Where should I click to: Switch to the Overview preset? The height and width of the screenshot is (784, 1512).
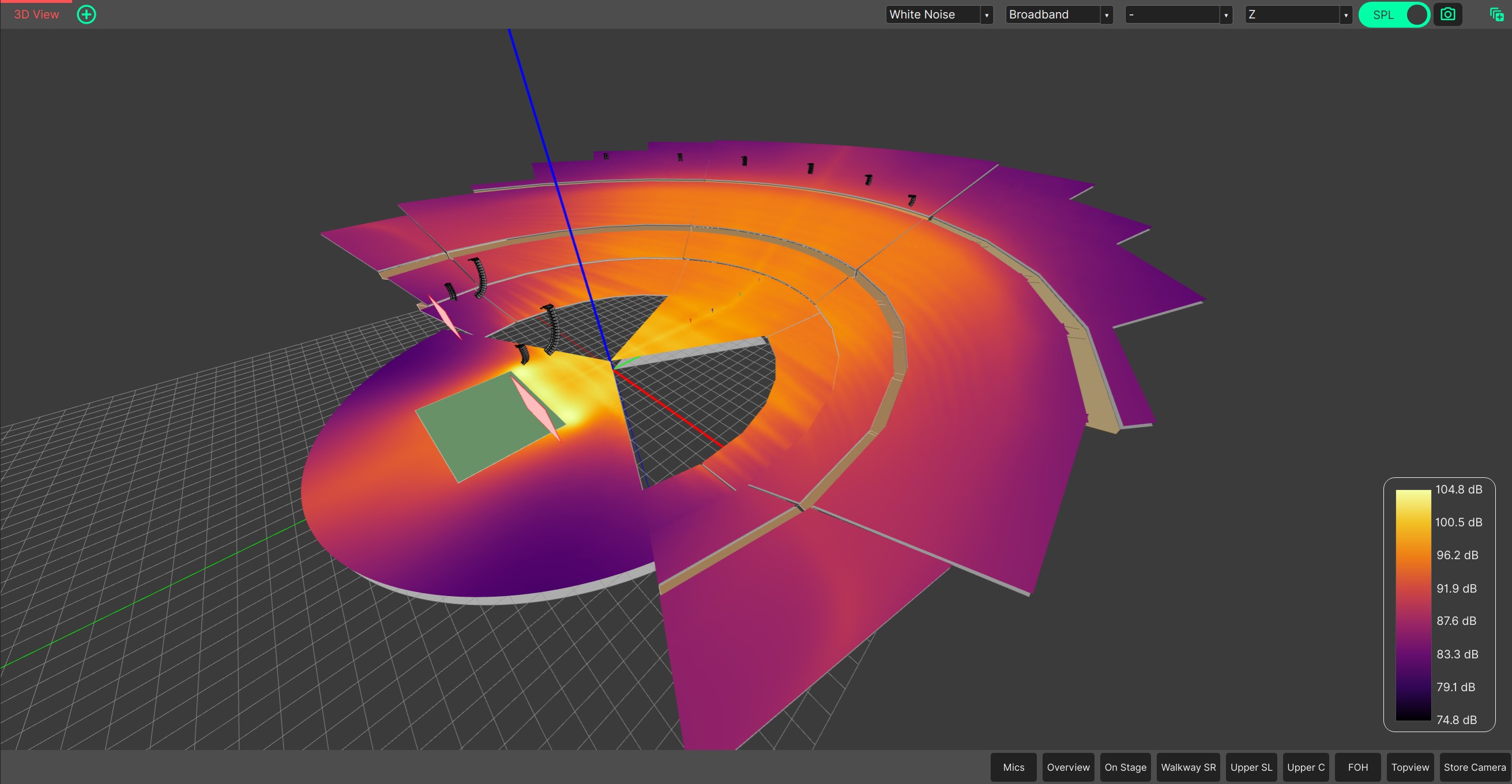pos(1068,767)
